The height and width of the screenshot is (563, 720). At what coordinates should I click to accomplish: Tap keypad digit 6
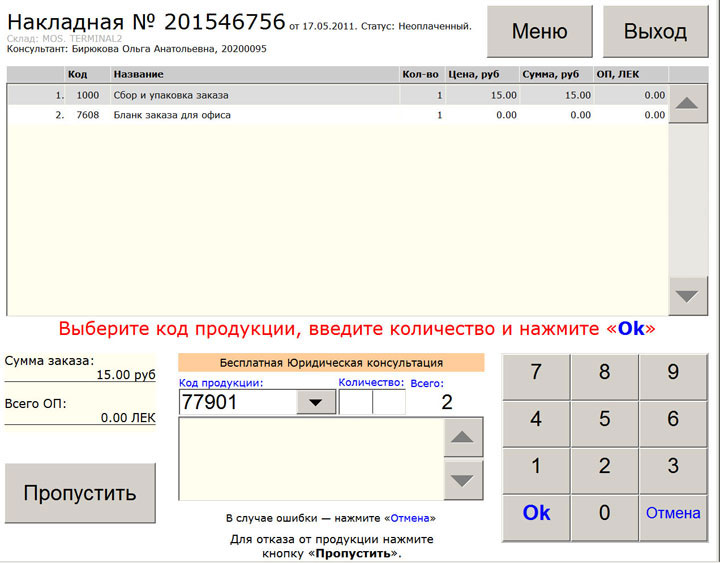click(673, 424)
